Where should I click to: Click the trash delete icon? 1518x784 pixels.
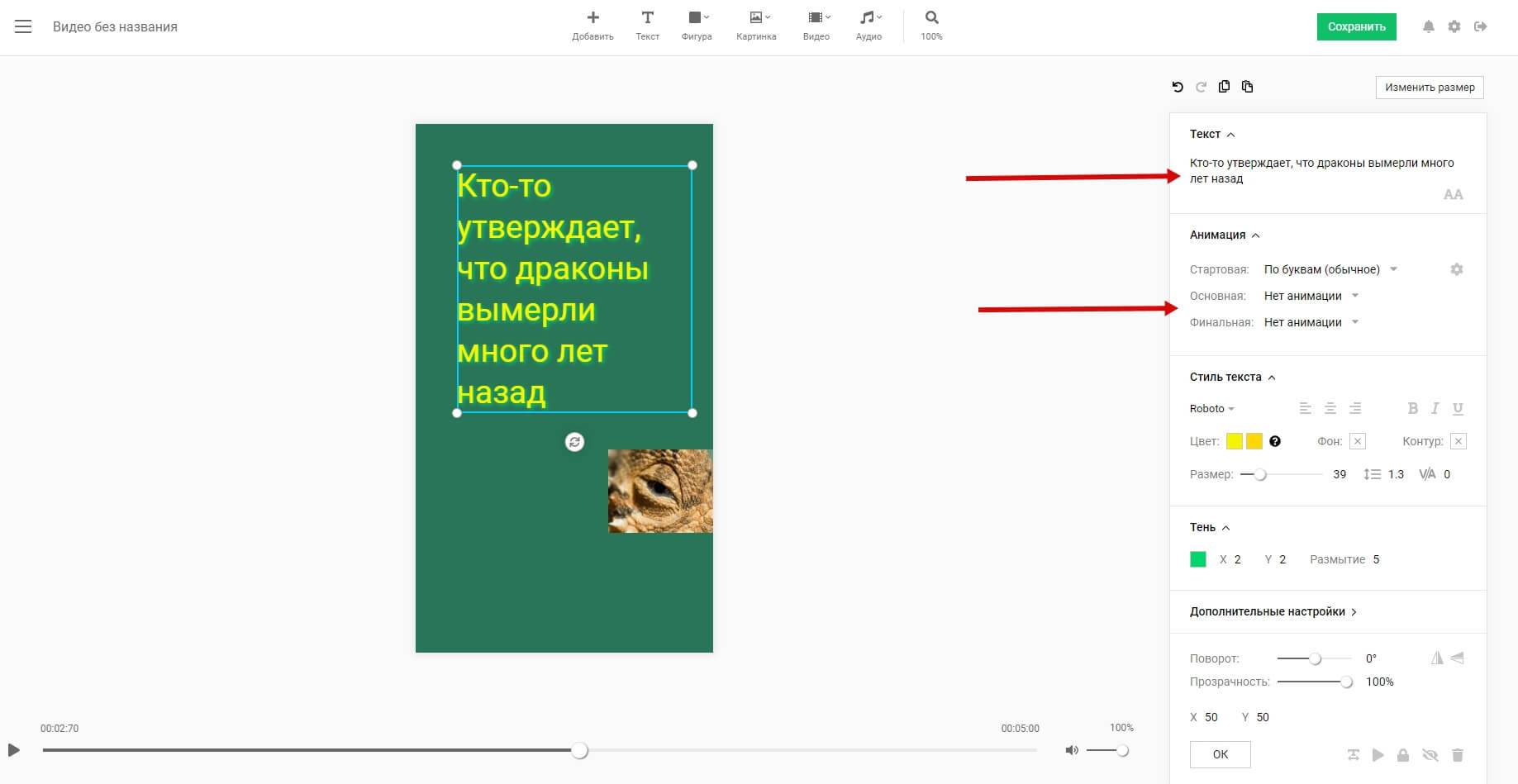coord(1458,755)
